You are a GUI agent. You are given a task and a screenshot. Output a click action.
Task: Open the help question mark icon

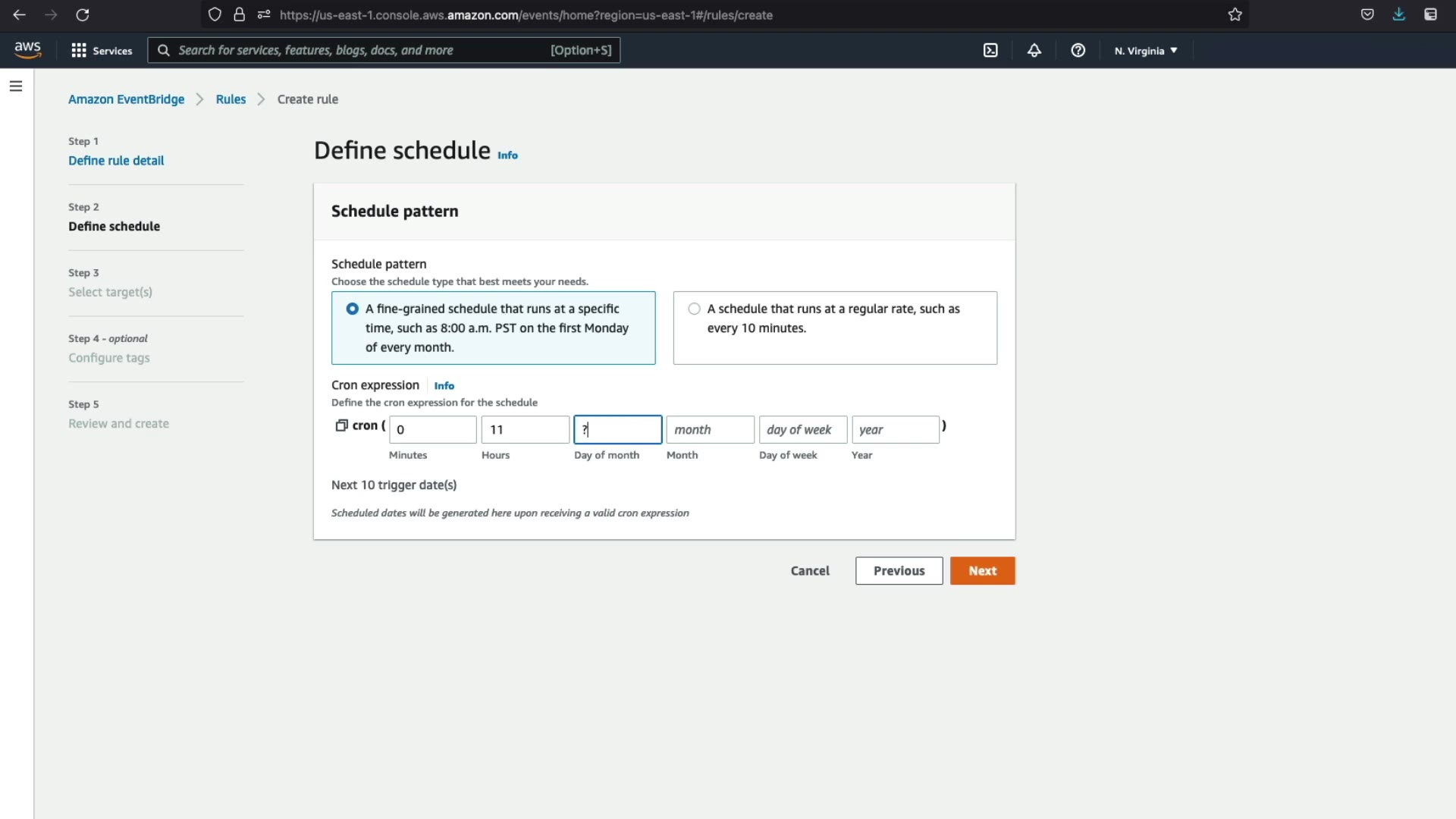tap(1078, 50)
